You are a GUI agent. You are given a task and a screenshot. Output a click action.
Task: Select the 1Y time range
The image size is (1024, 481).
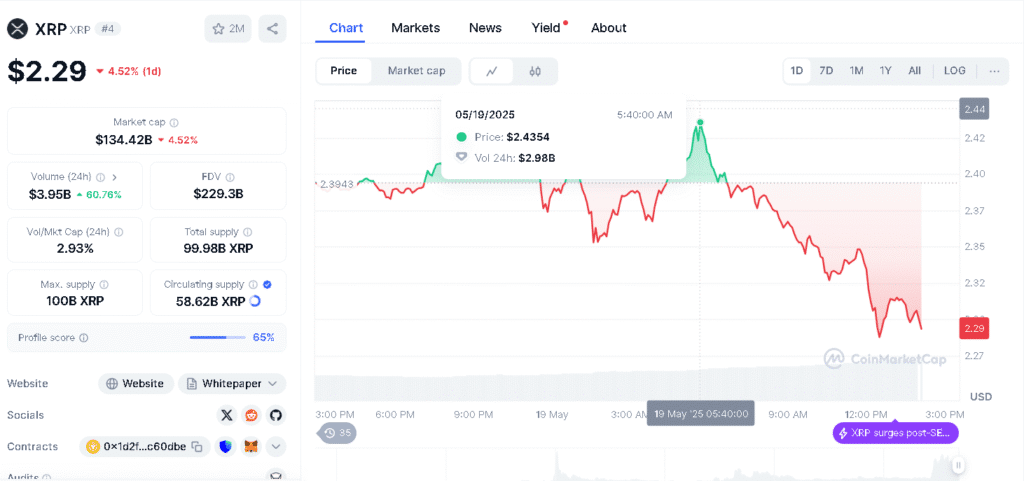point(886,71)
